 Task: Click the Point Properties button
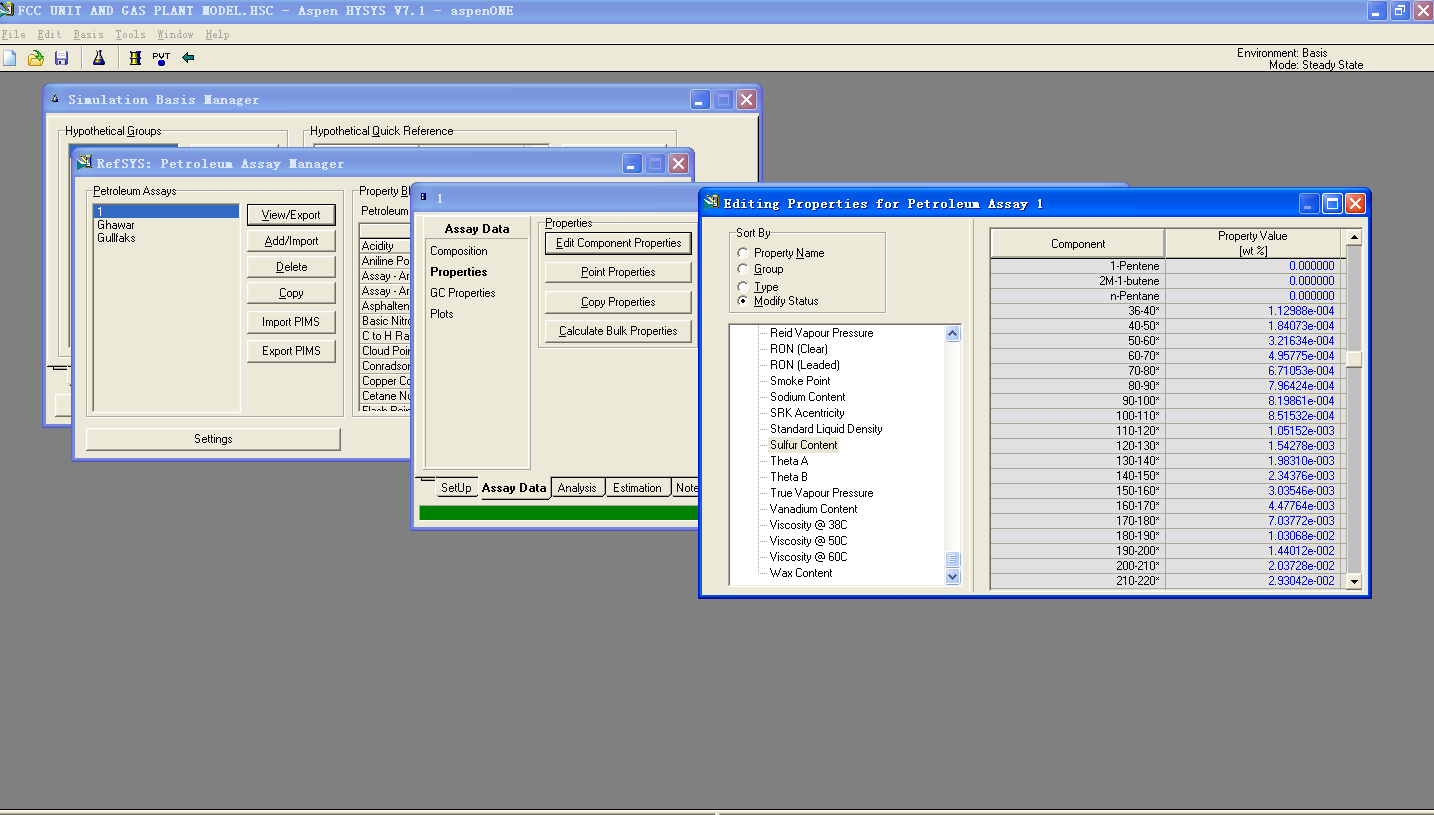(x=618, y=272)
